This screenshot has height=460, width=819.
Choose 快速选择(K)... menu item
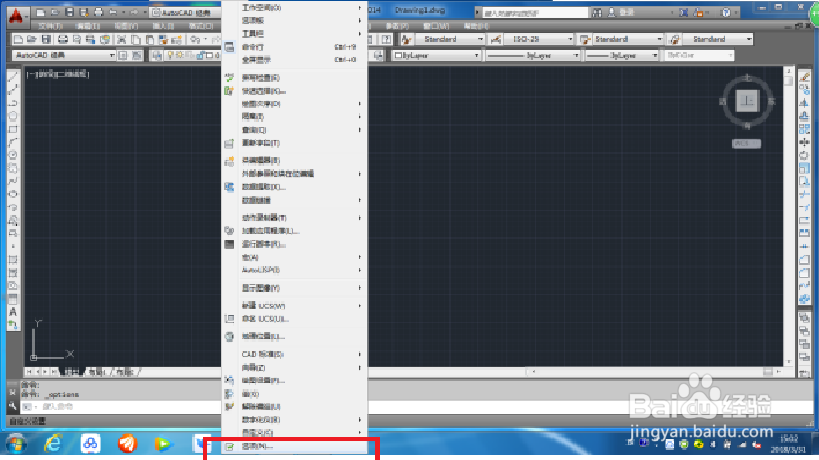(295, 91)
